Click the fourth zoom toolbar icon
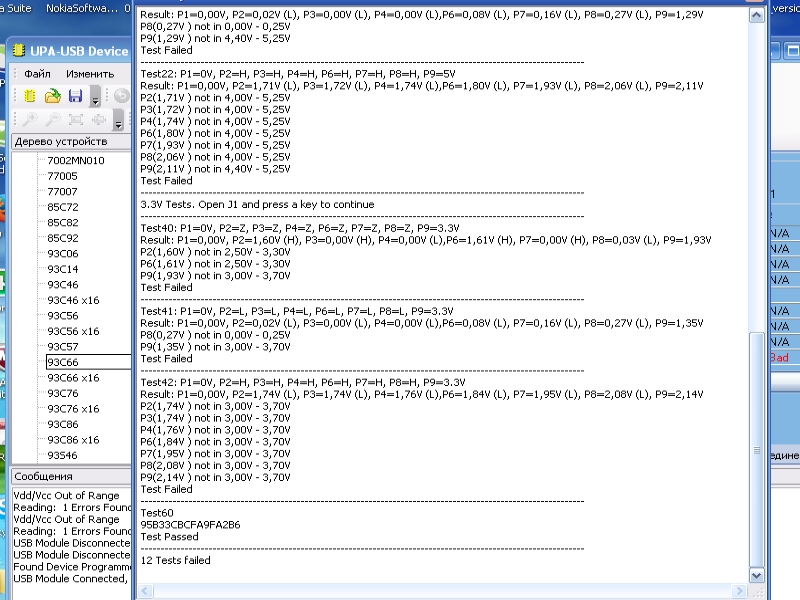This screenshot has height=600, width=800. [x=99, y=119]
